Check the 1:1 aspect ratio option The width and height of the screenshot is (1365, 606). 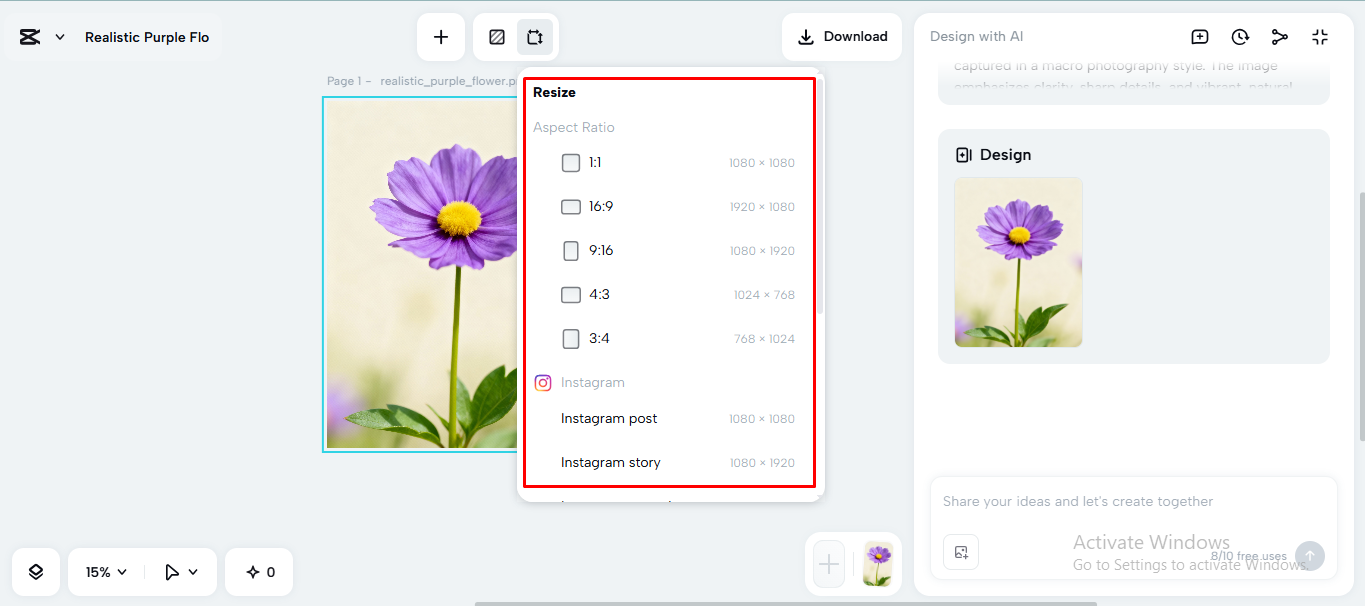tap(571, 162)
